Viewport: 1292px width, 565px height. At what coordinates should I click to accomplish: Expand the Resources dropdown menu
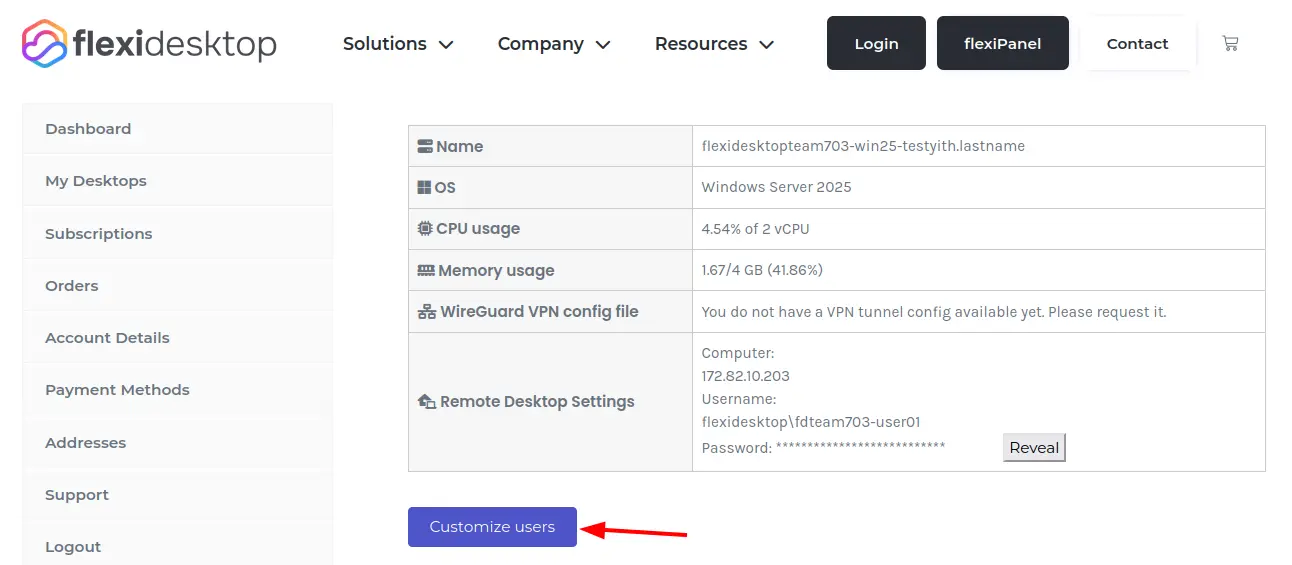(714, 44)
